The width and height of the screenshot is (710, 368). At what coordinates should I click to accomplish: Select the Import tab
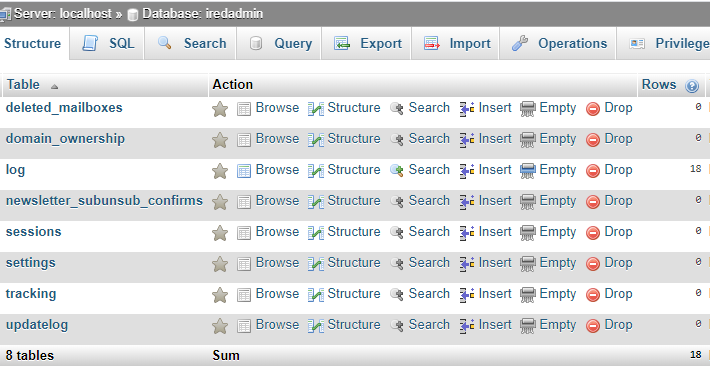coord(456,43)
